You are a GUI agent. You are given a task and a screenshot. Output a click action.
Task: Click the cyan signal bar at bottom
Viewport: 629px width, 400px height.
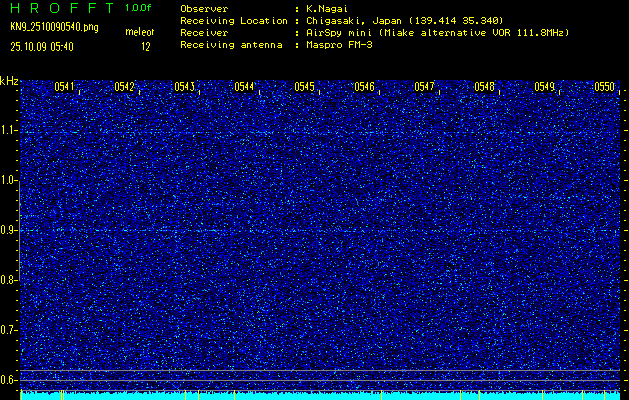click(x=320, y=395)
